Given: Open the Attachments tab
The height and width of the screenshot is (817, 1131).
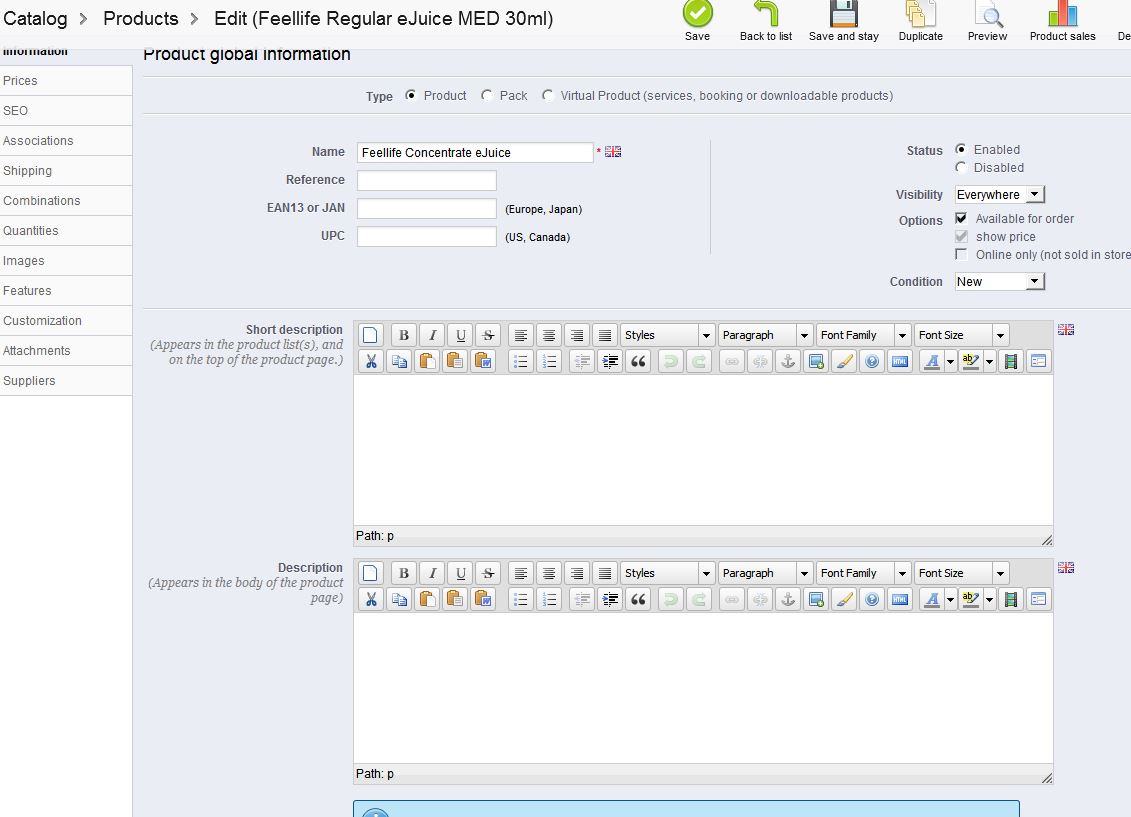Looking at the screenshot, I should point(66,350).
